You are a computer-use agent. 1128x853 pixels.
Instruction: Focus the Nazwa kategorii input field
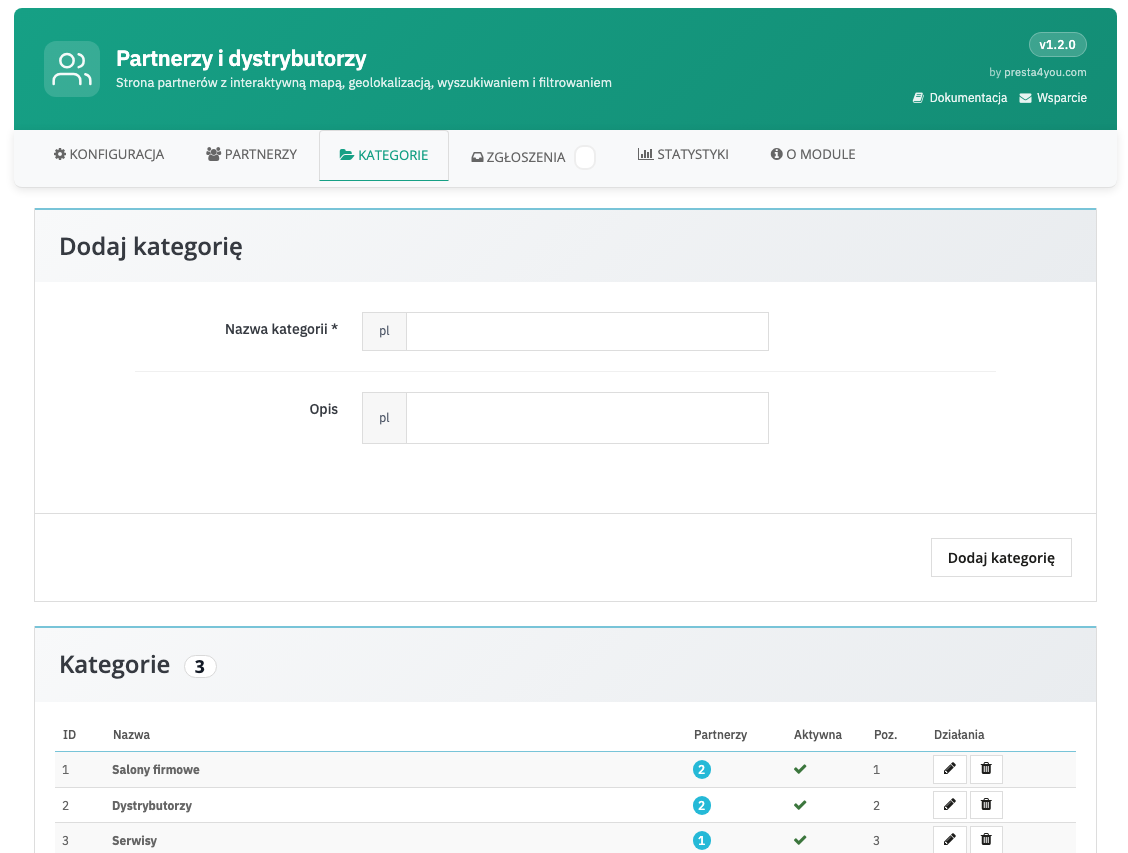[587, 332]
